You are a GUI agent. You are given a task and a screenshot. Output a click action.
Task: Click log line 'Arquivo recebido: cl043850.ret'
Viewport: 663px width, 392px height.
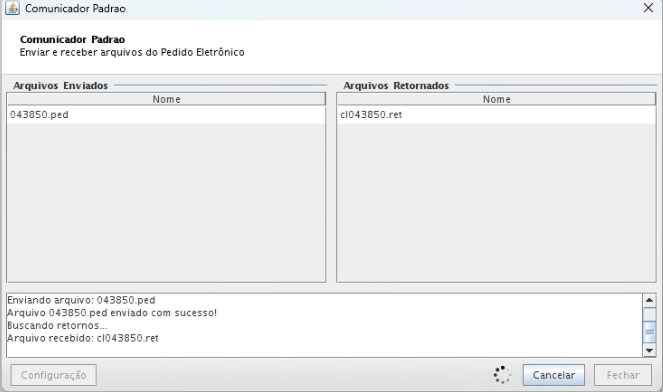83,338
